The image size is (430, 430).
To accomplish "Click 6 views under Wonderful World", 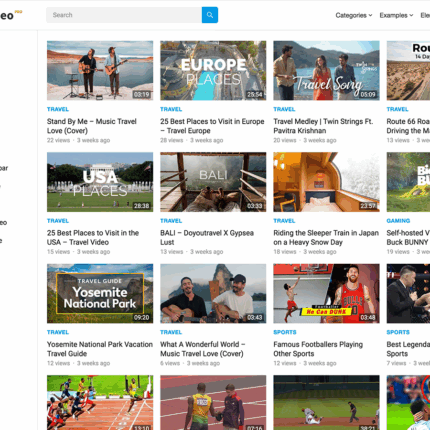I will click(170, 363).
